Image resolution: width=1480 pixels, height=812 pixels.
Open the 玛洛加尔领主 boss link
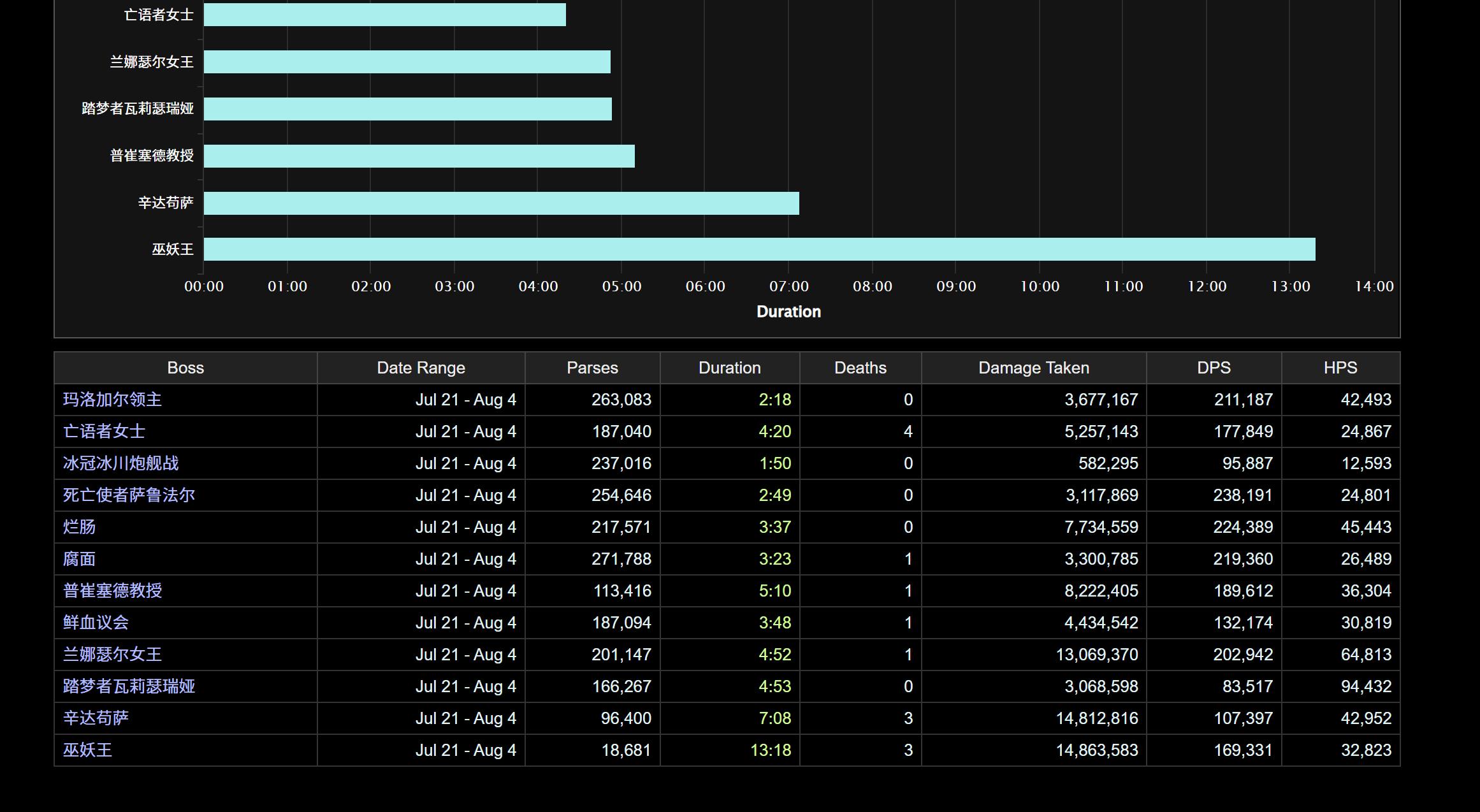pos(112,400)
